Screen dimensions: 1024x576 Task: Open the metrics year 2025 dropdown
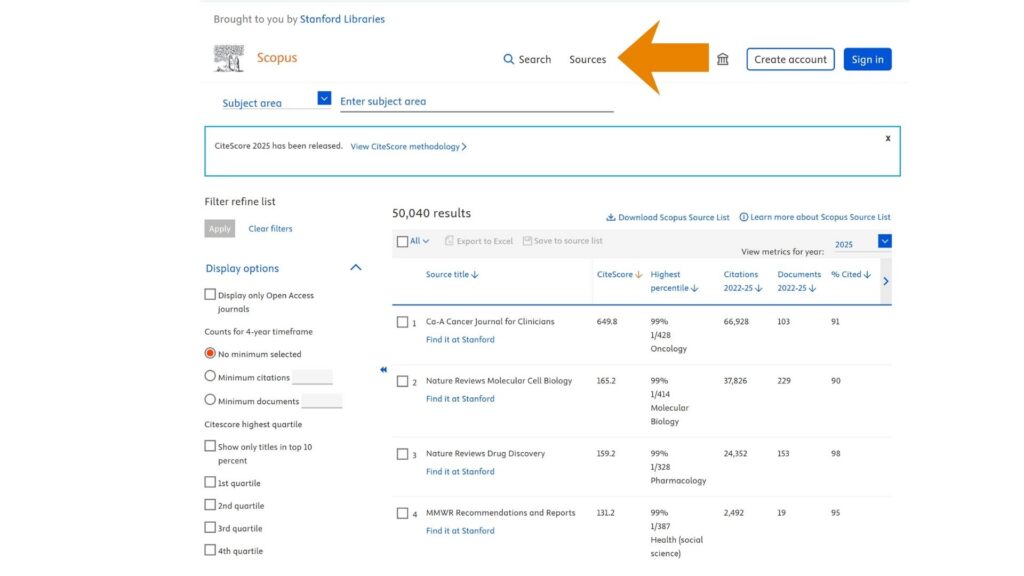tap(884, 241)
